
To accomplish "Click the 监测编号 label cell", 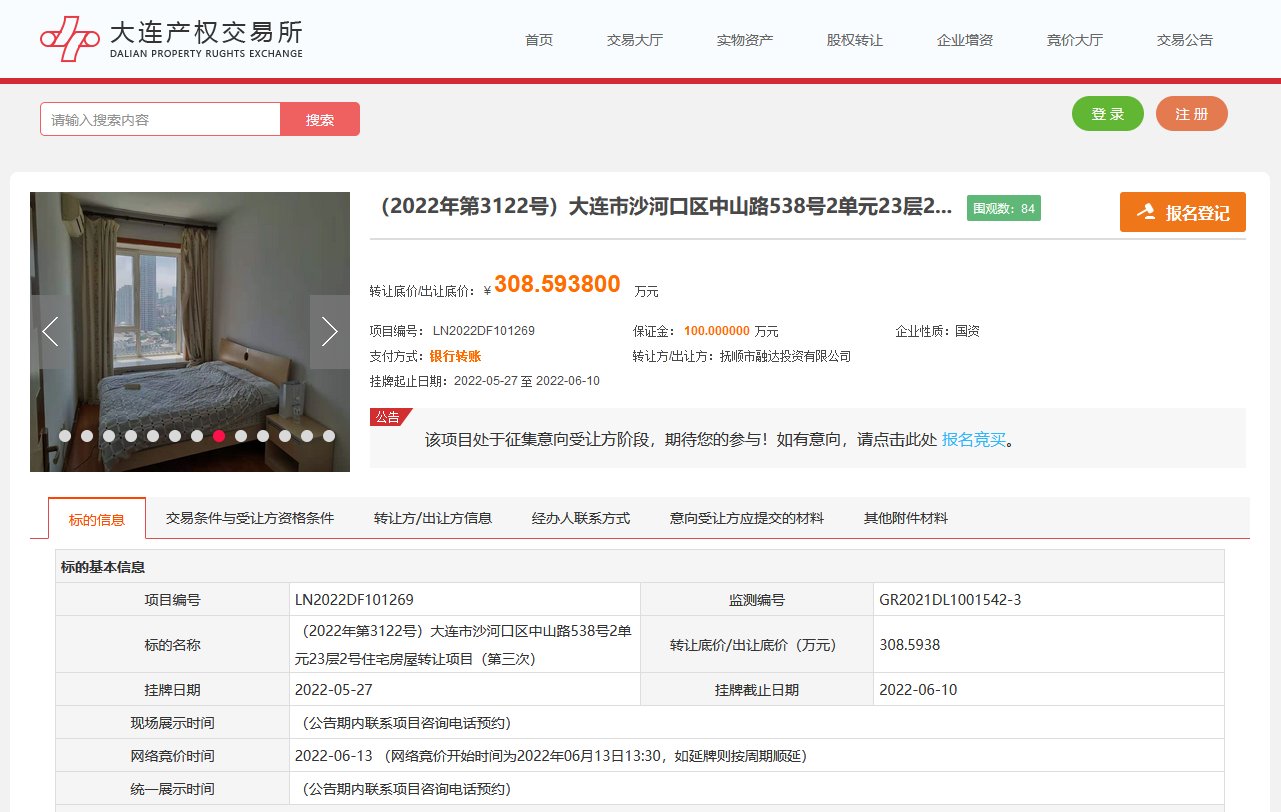I will pyautogui.click(x=757, y=600).
